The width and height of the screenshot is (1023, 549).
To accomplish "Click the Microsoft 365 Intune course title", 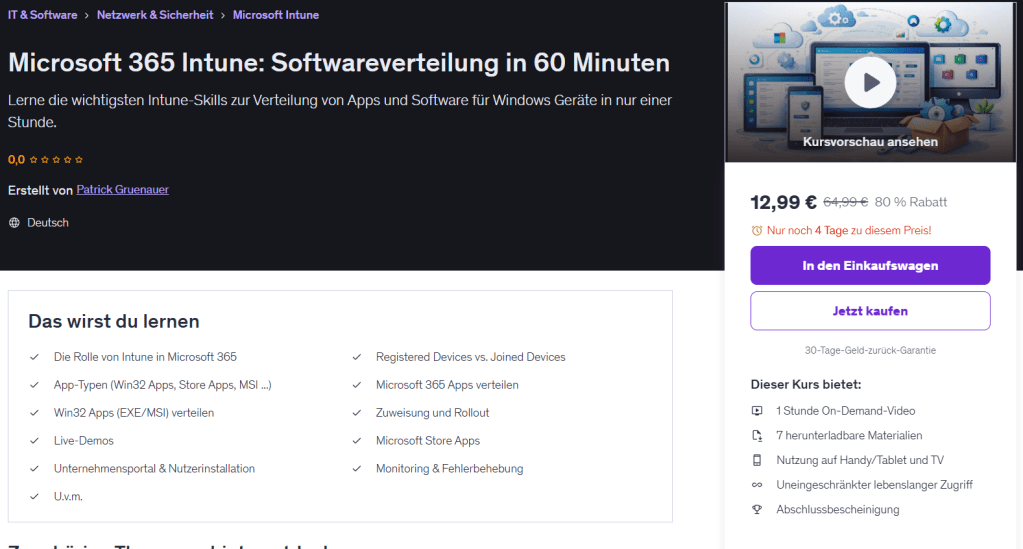I will pos(339,63).
